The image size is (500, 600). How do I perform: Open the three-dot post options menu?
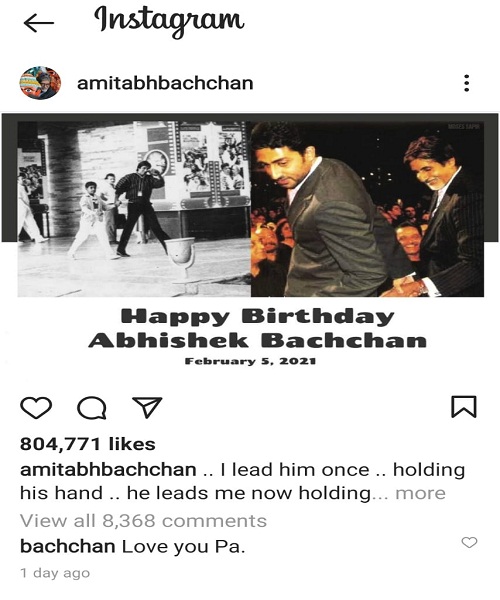pyautogui.click(x=466, y=83)
